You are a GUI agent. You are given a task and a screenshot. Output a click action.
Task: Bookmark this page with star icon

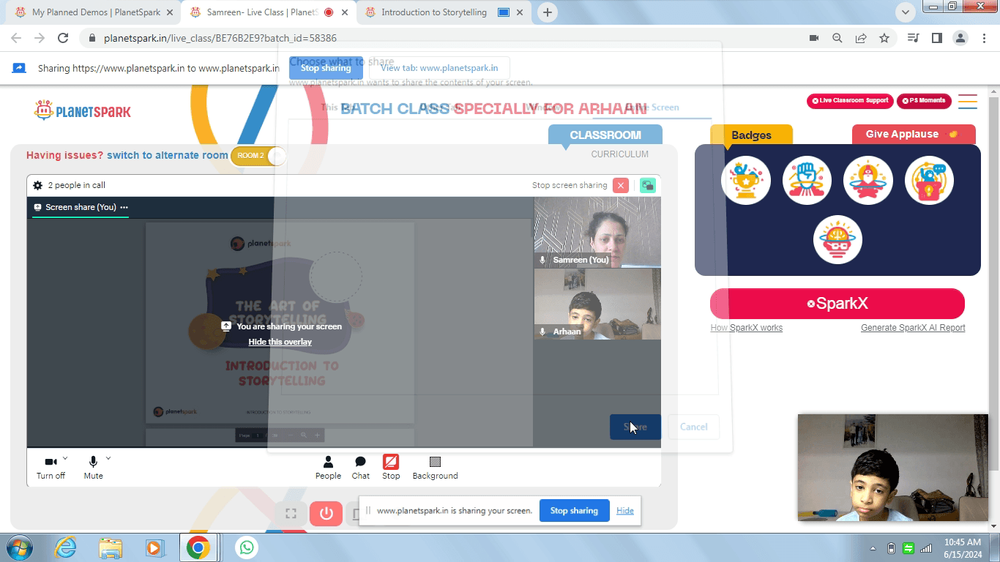884,38
